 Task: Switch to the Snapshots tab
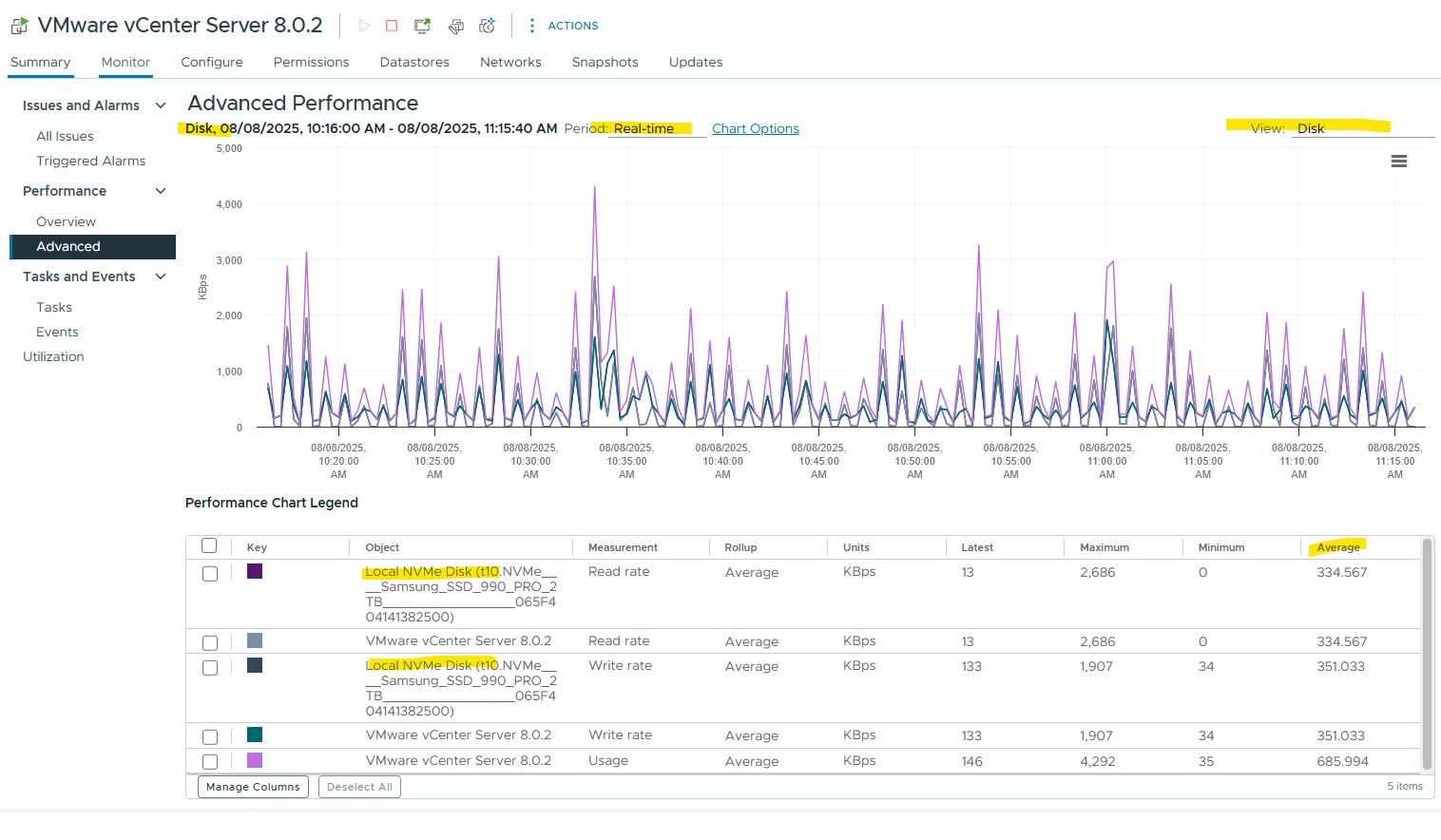(x=605, y=62)
